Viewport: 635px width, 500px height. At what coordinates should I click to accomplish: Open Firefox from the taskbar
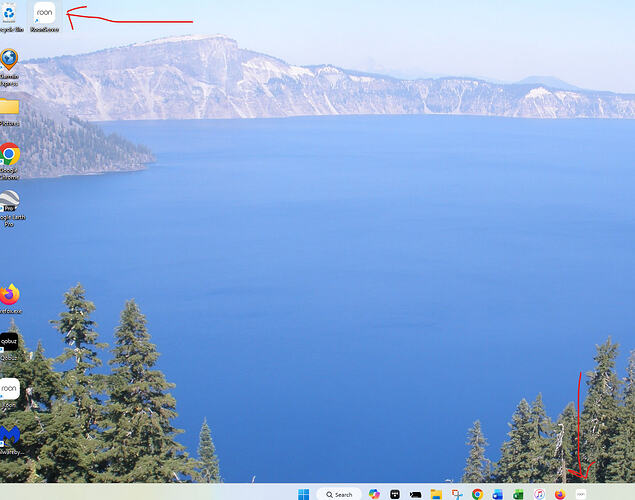coord(560,494)
